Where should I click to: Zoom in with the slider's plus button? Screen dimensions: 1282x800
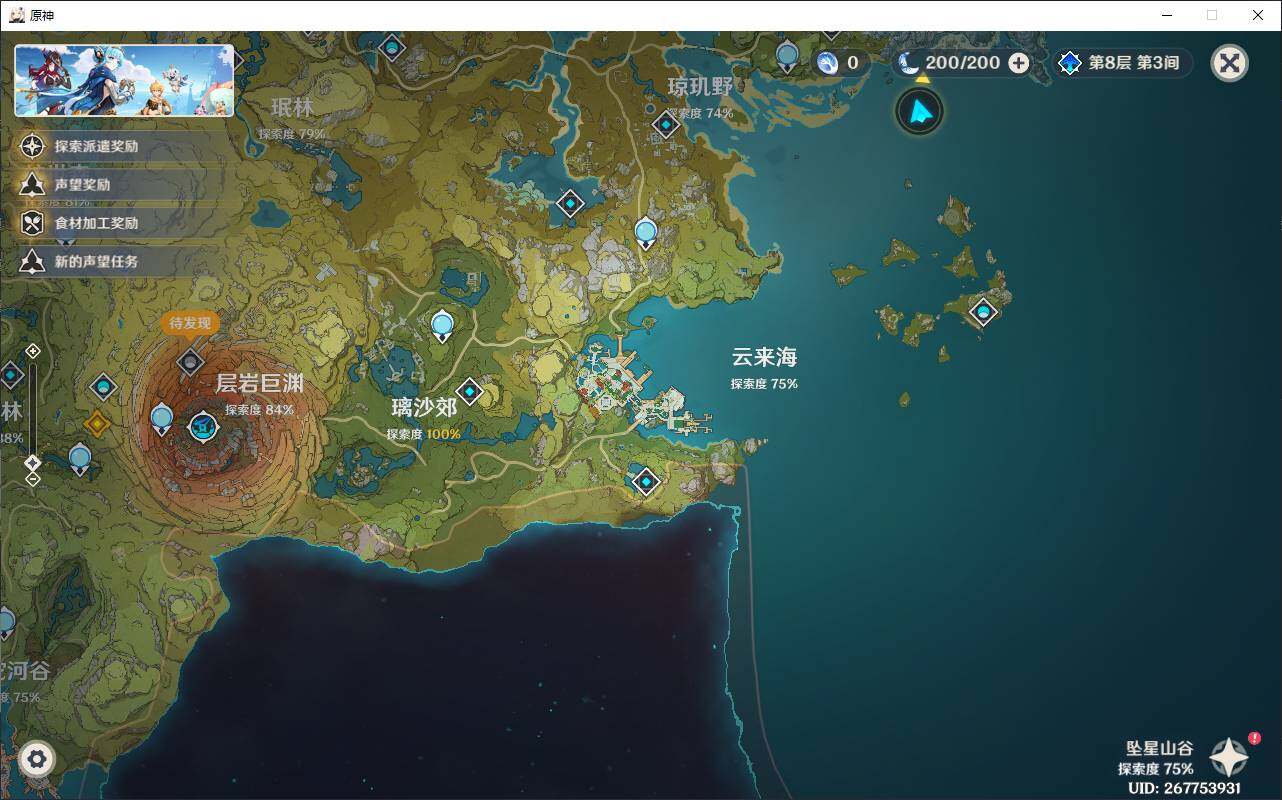pos(33,351)
